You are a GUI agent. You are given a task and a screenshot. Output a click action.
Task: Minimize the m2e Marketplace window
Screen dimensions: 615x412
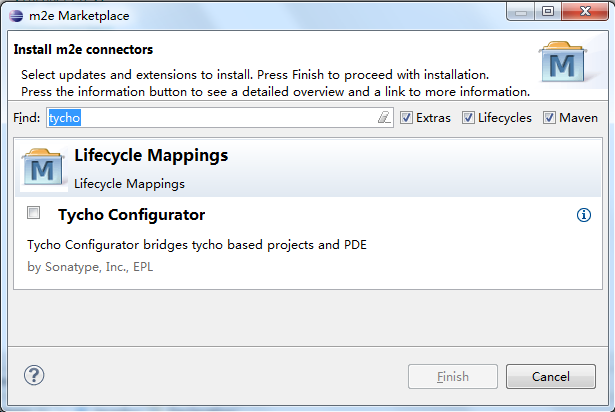click(x=520, y=12)
